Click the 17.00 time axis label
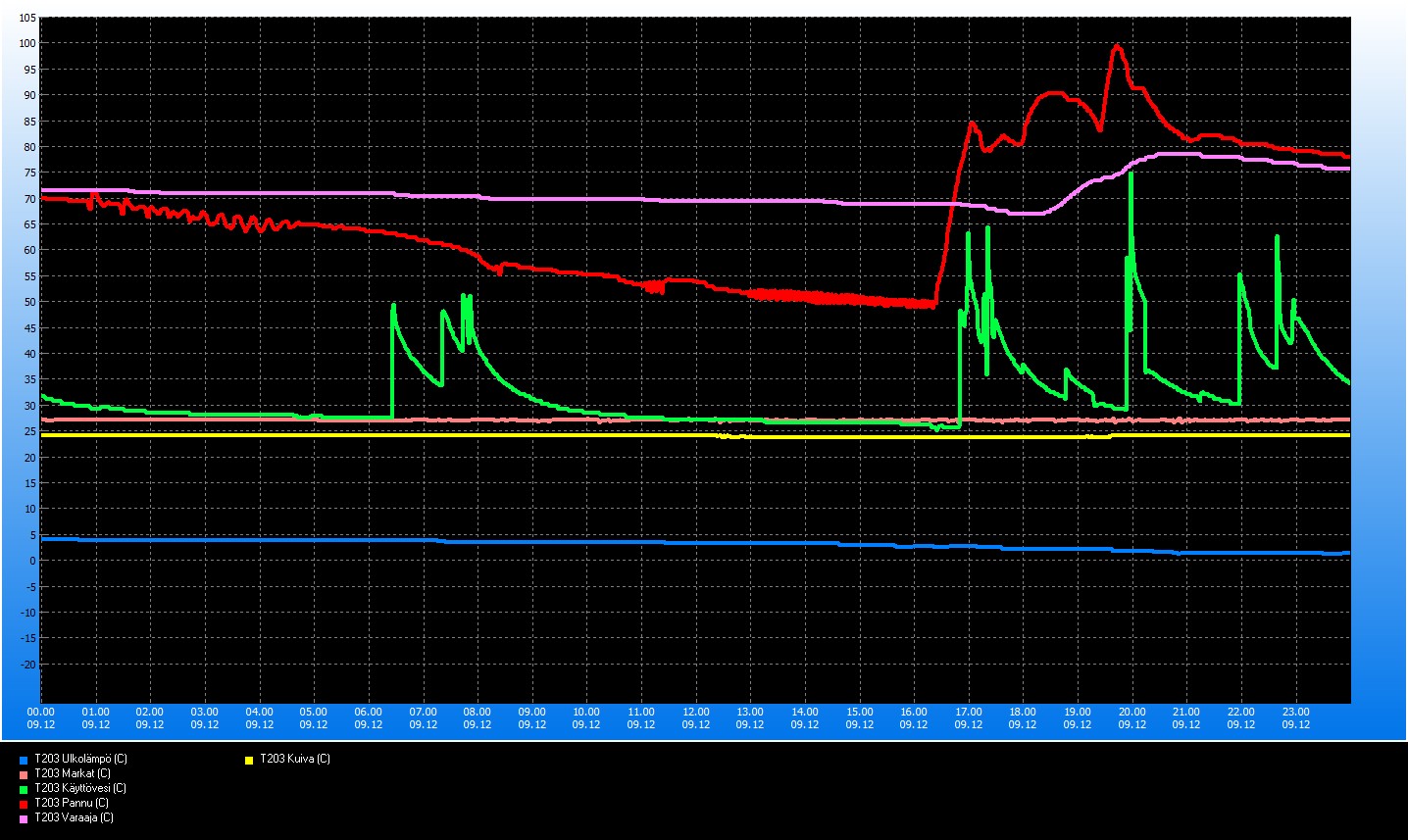Screen dimensions: 1408x840 pyautogui.click(x=969, y=712)
